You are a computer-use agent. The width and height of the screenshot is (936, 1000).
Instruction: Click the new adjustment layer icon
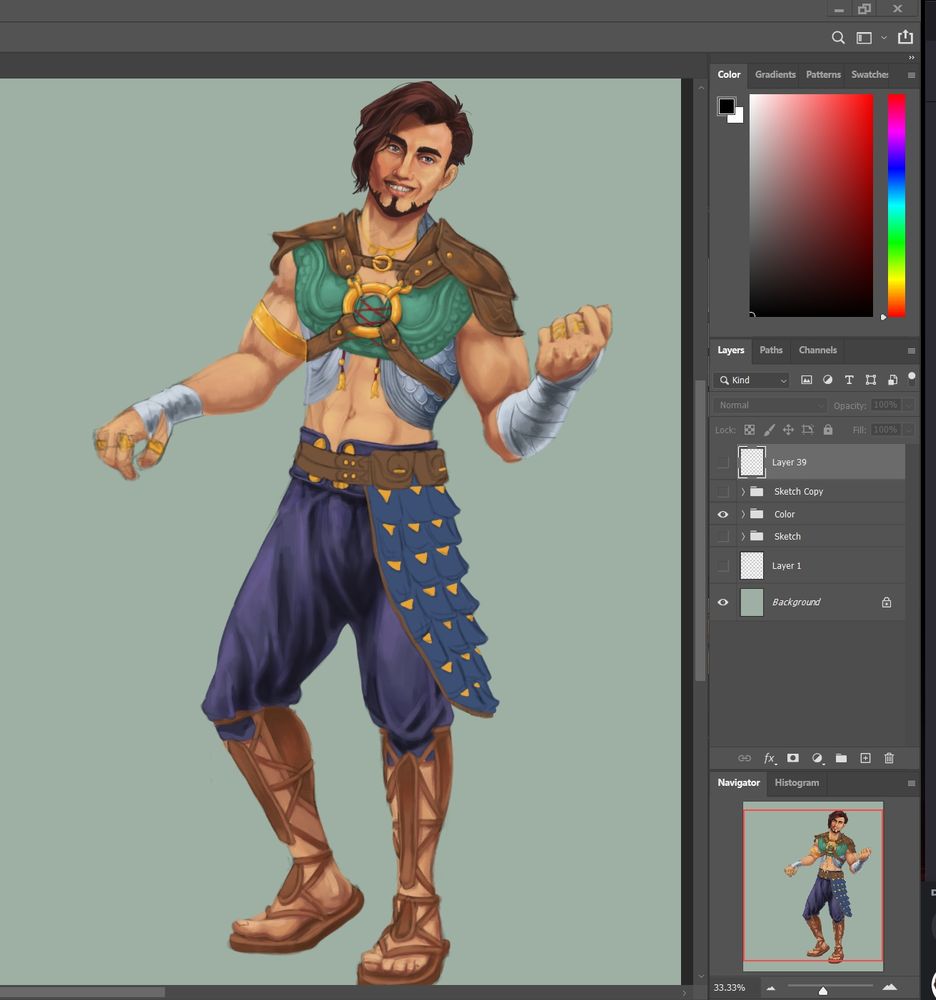pyautogui.click(x=817, y=759)
